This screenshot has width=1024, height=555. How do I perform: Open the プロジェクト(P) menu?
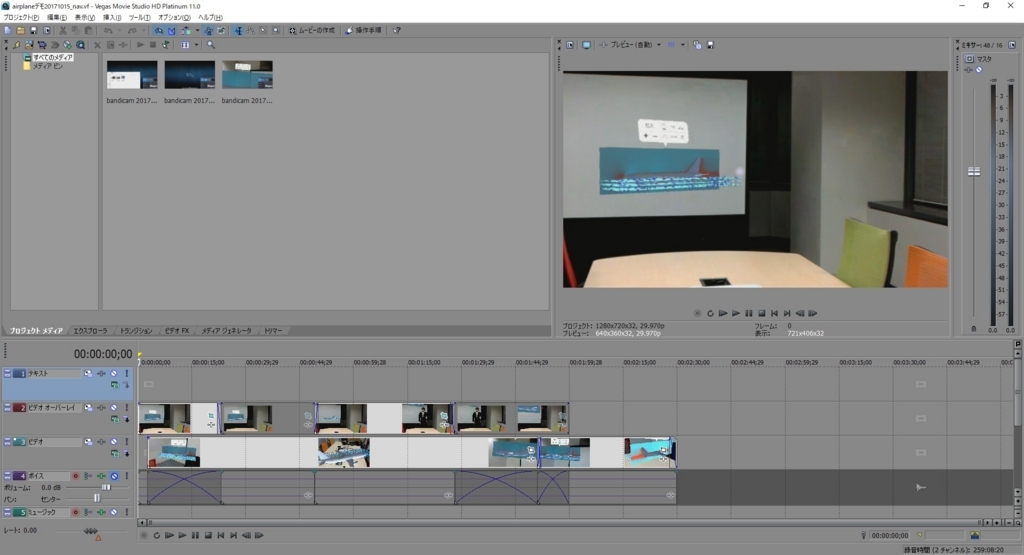pos(21,18)
